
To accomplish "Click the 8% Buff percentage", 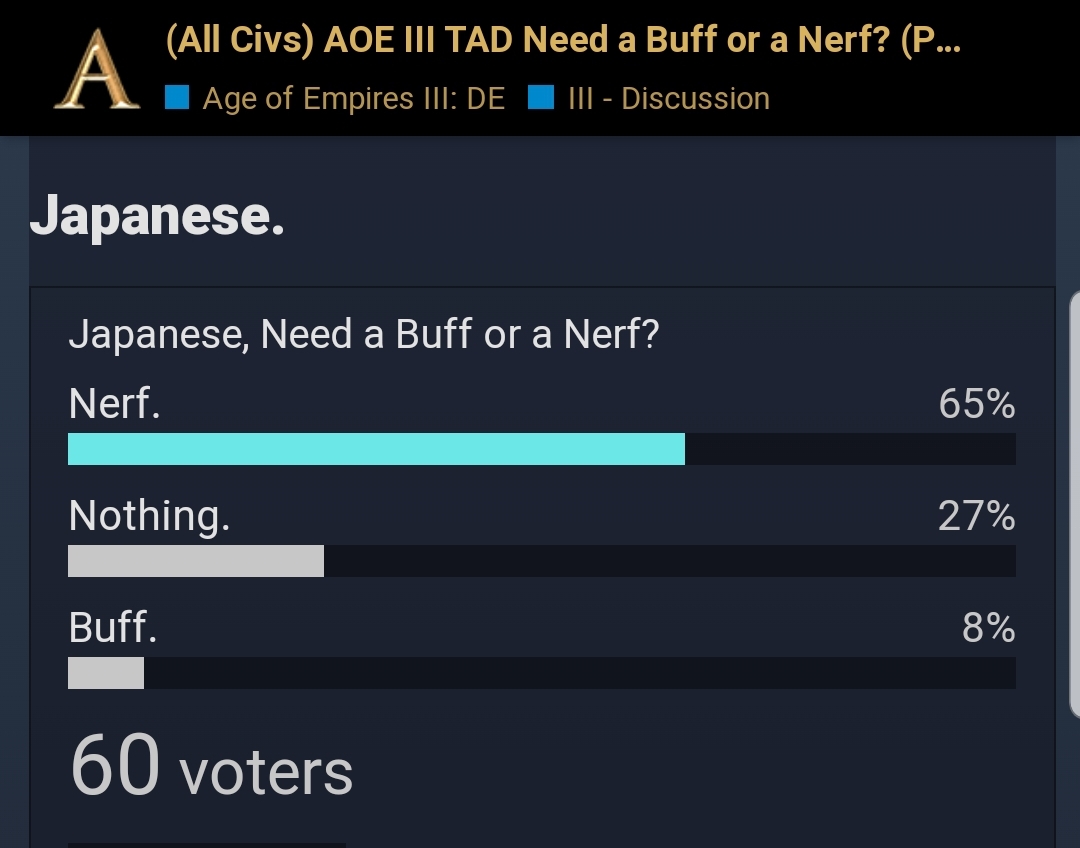I will click(988, 628).
